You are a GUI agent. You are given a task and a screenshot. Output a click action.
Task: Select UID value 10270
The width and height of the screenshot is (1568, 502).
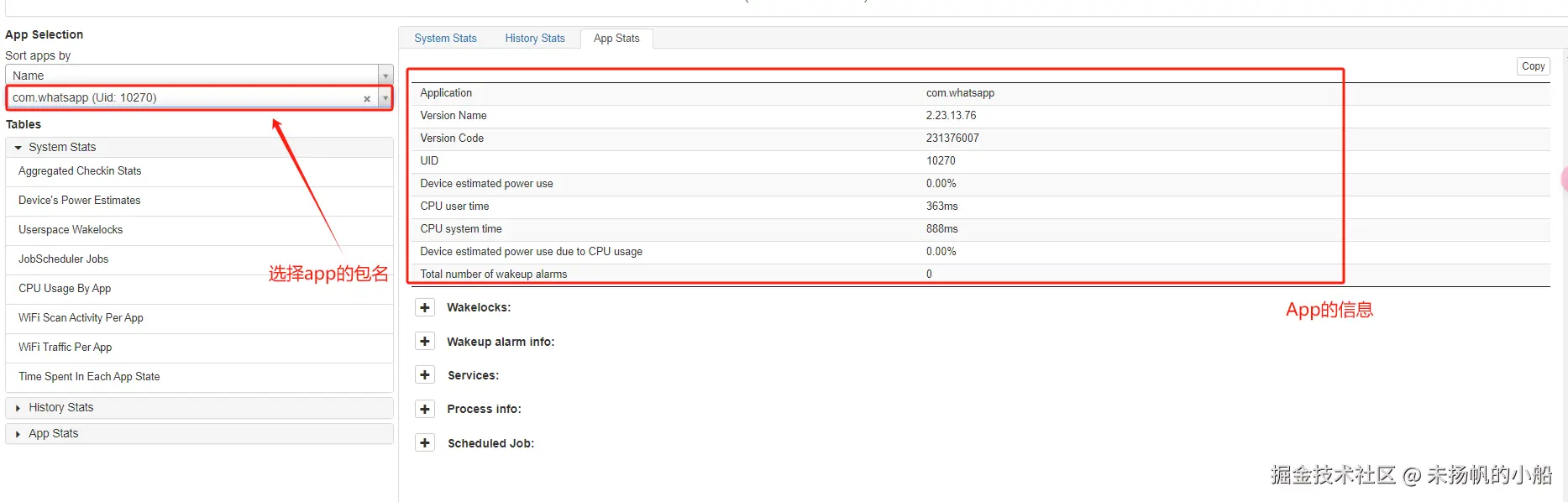[941, 161]
